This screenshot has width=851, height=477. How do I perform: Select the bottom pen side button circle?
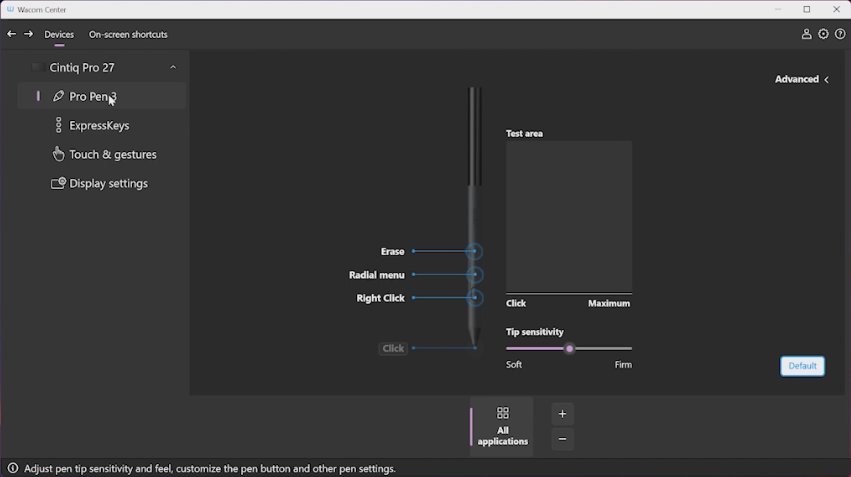tap(475, 297)
